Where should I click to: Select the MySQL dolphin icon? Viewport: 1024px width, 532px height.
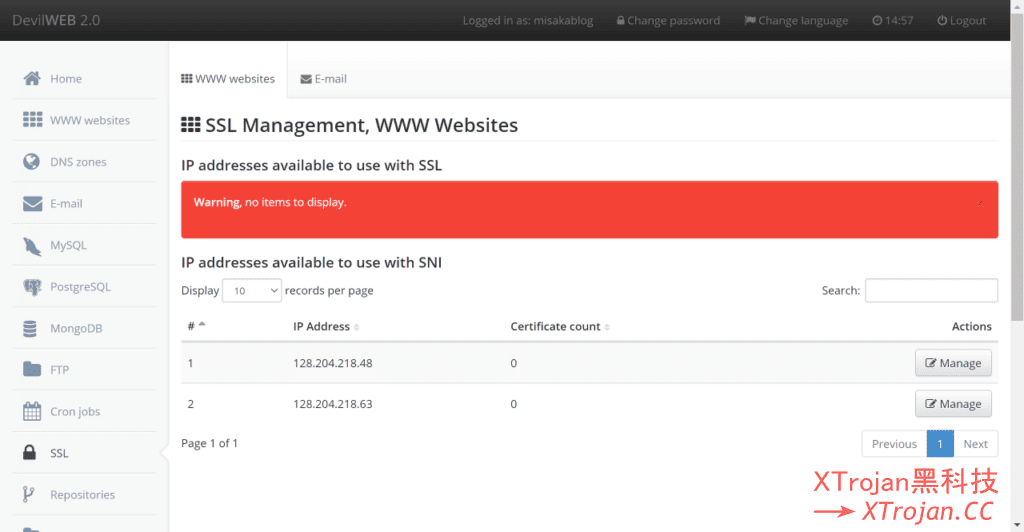point(32,245)
